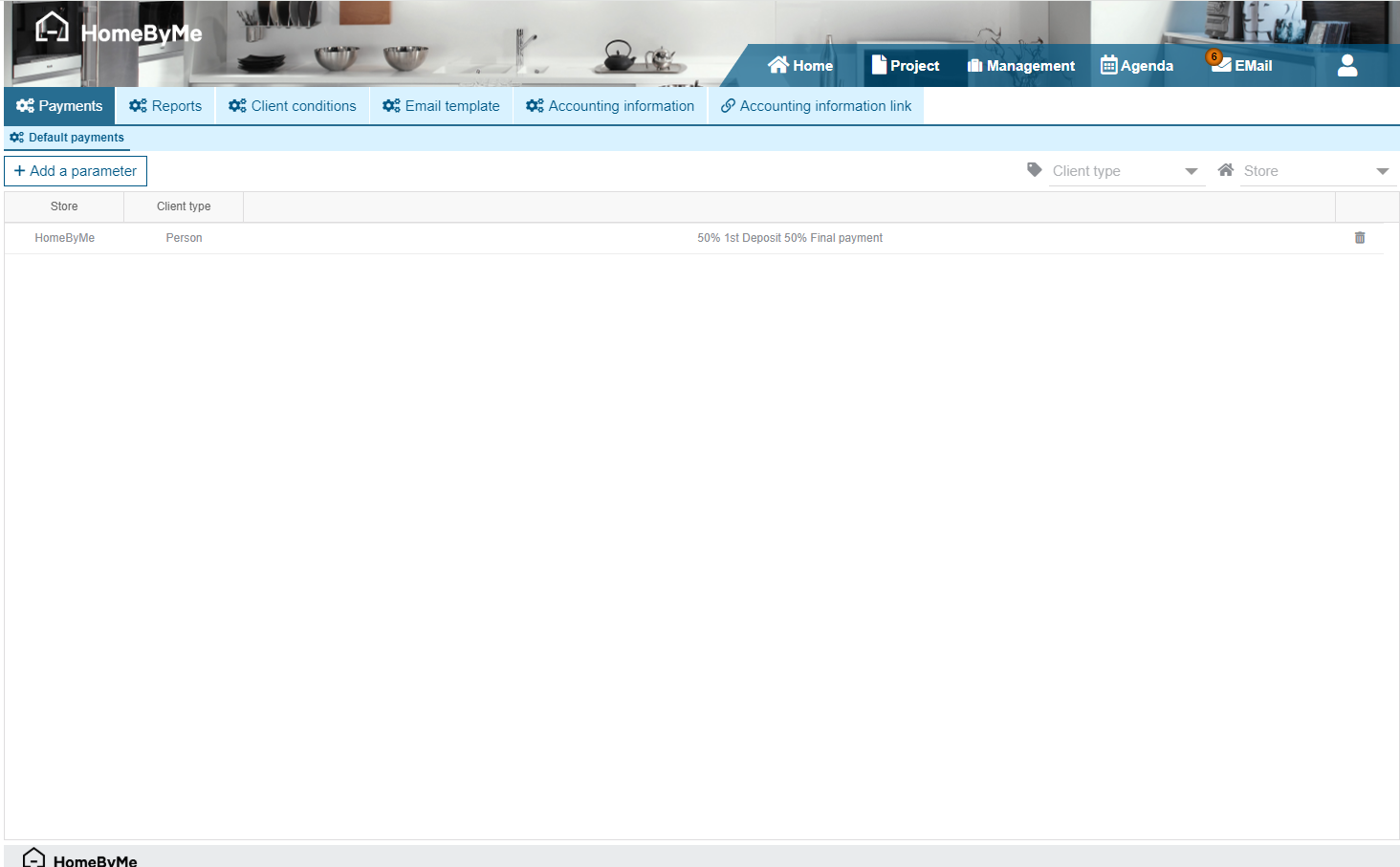Image resolution: width=1400 pixels, height=867 pixels.
Task: Click the EMail envelope icon with badge
Action: [x=1220, y=64]
